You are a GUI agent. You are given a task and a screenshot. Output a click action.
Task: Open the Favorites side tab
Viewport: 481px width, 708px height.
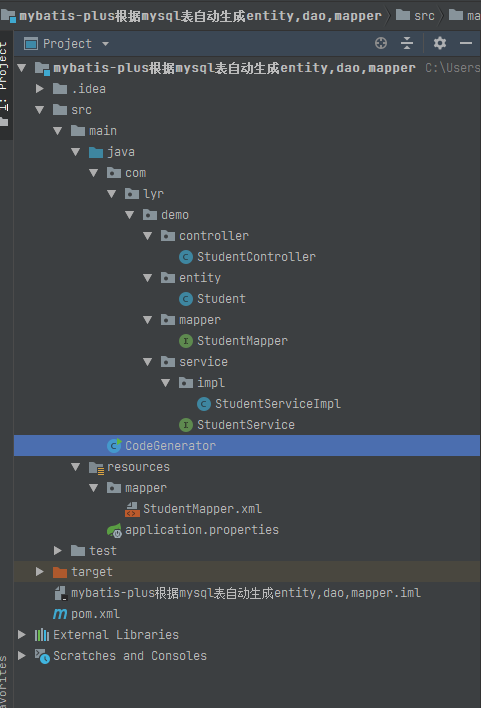pyautogui.click(x=4, y=682)
